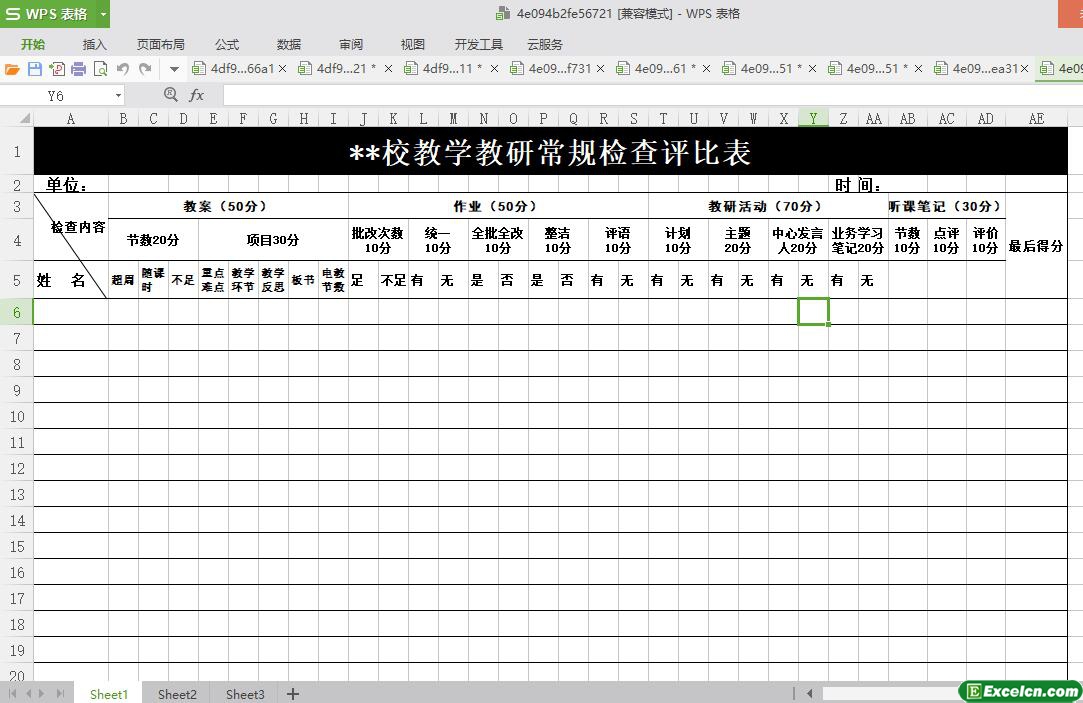Switch to the Sheet2 tab
This screenshot has width=1083, height=703.
[177, 694]
